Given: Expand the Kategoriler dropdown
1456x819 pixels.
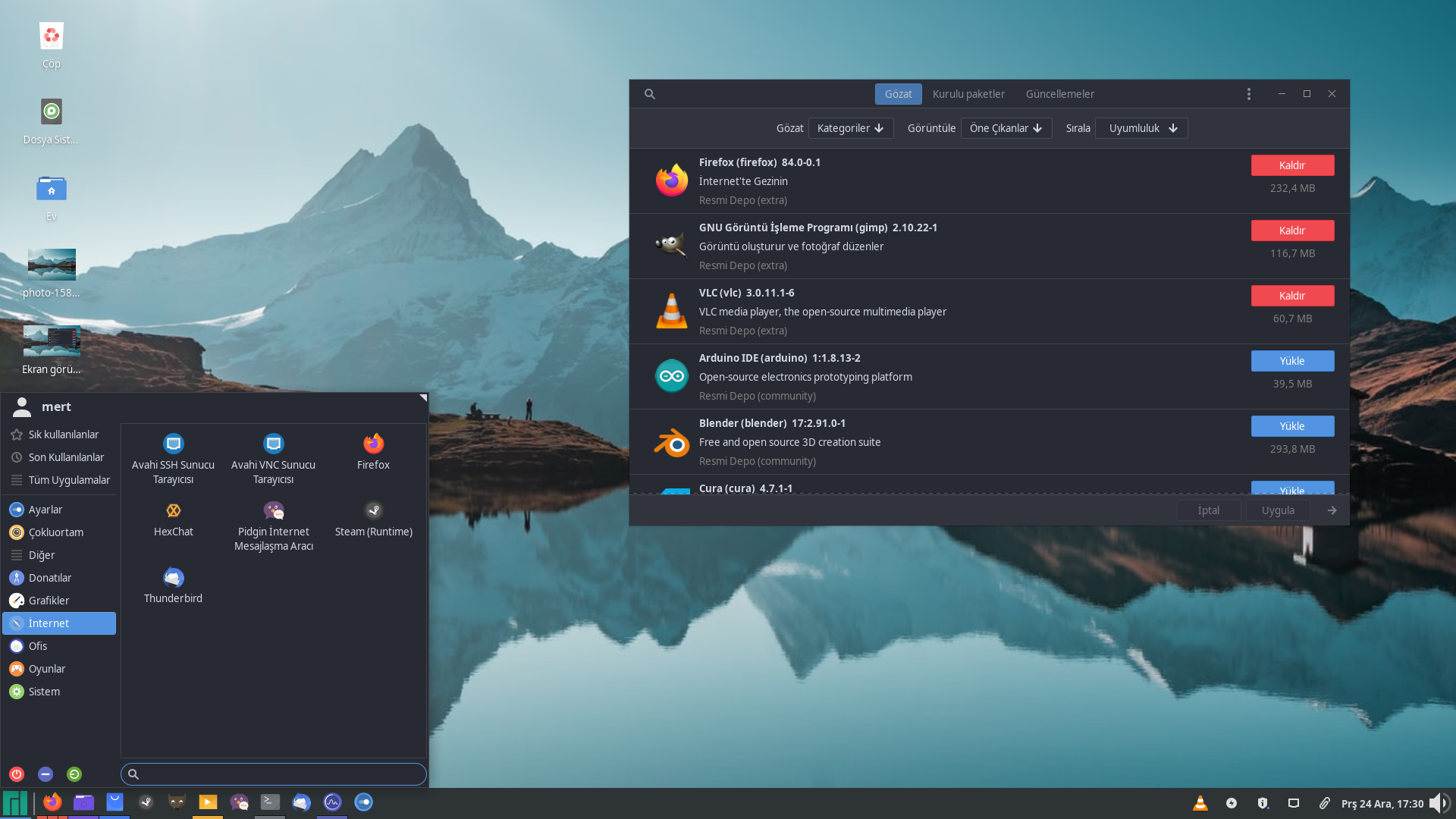Looking at the screenshot, I should coord(850,128).
